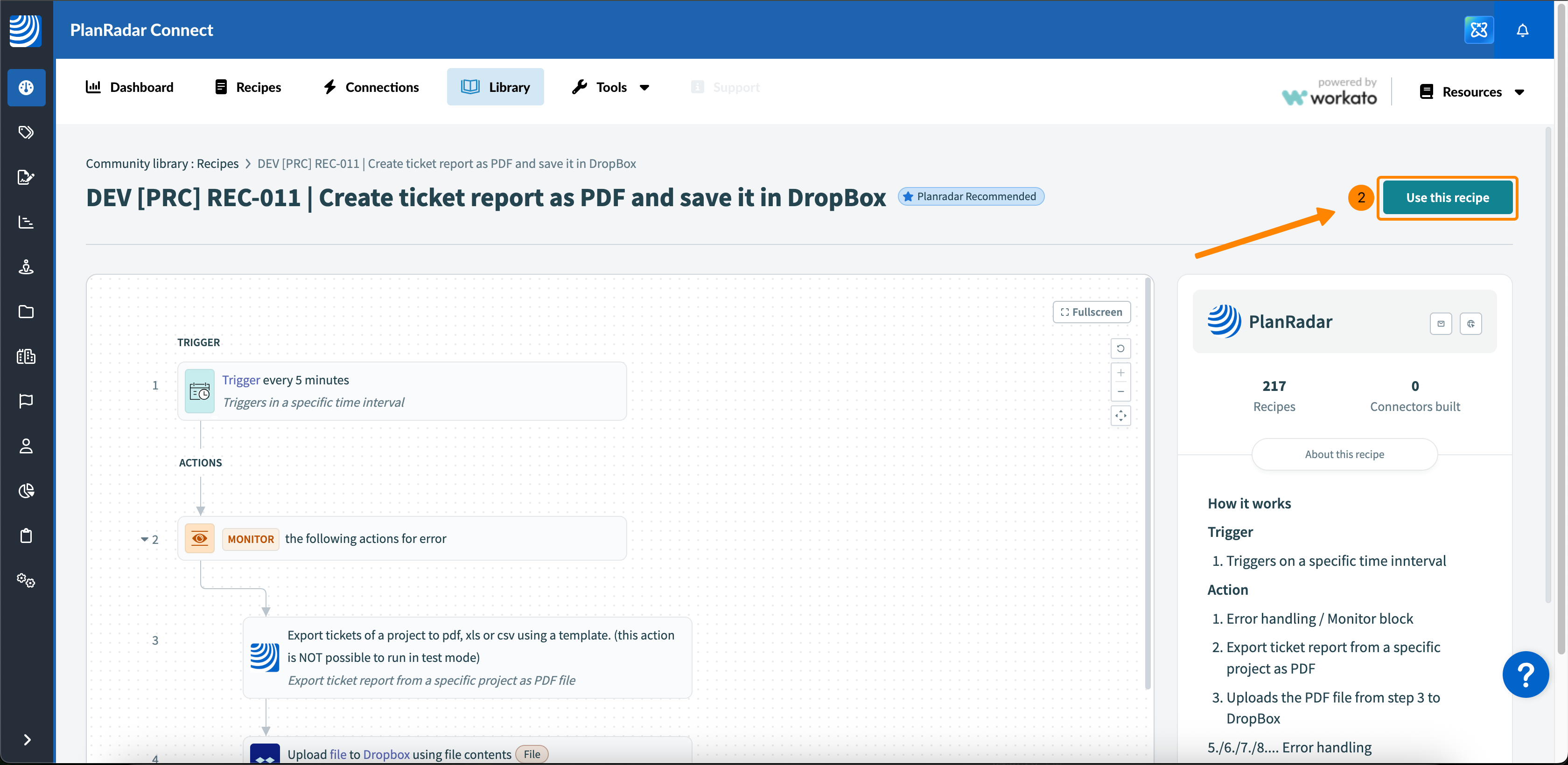Click the Fullscreen button on the canvas

coord(1092,312)
